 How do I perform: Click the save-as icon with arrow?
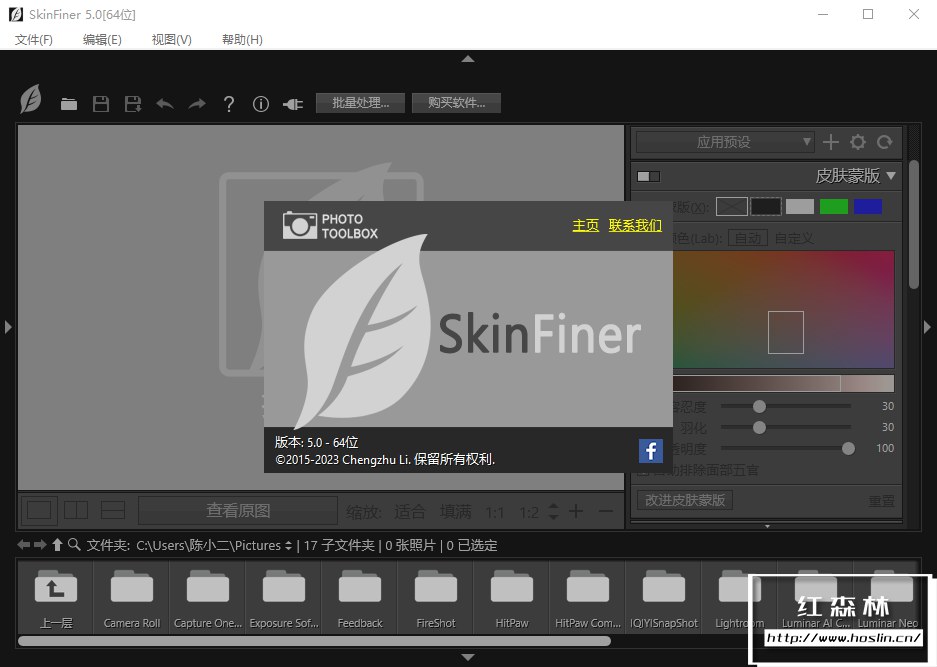[133, 104]
